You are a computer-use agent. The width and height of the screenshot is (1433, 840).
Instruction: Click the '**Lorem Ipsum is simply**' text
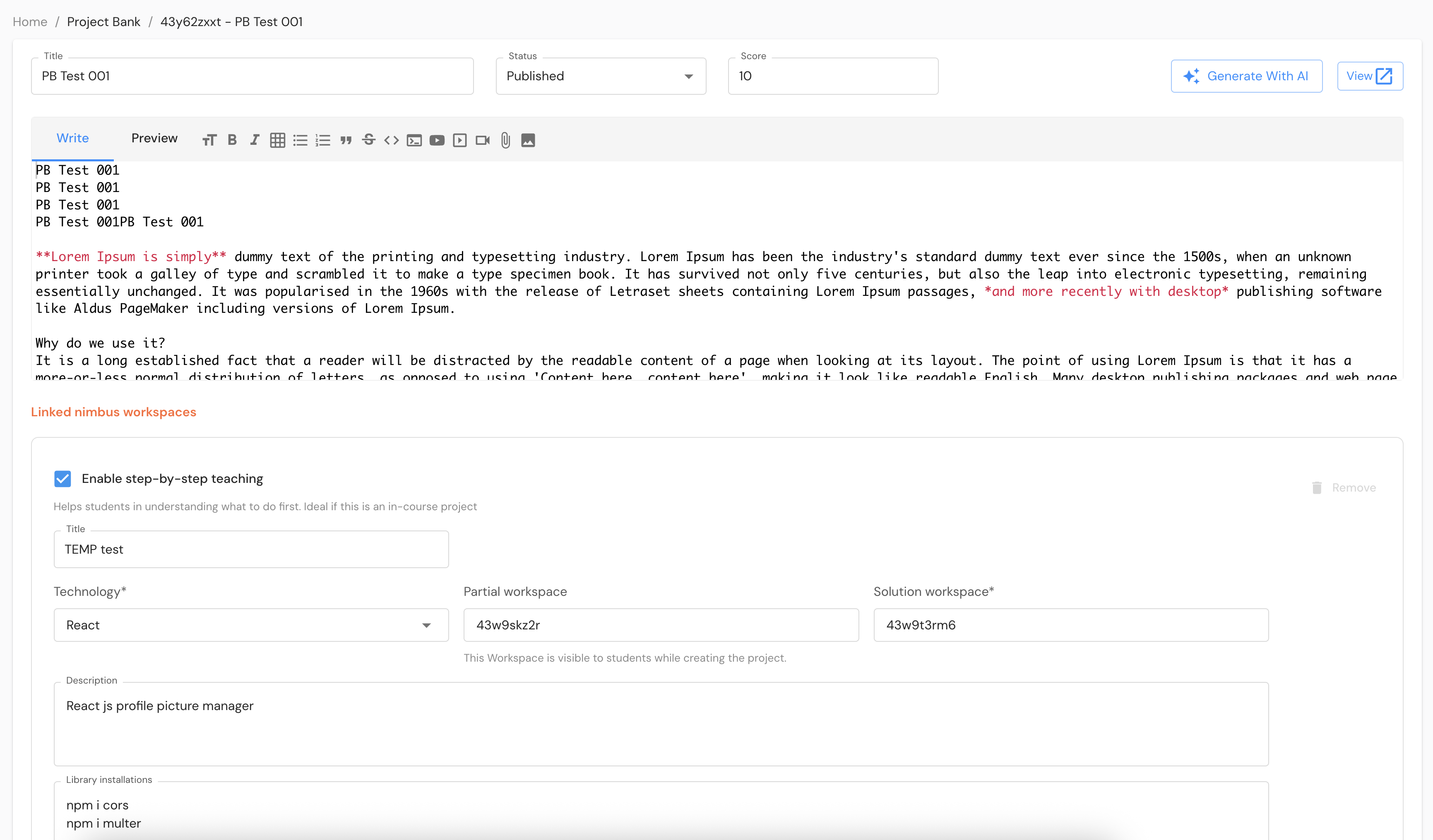(131, 257)
